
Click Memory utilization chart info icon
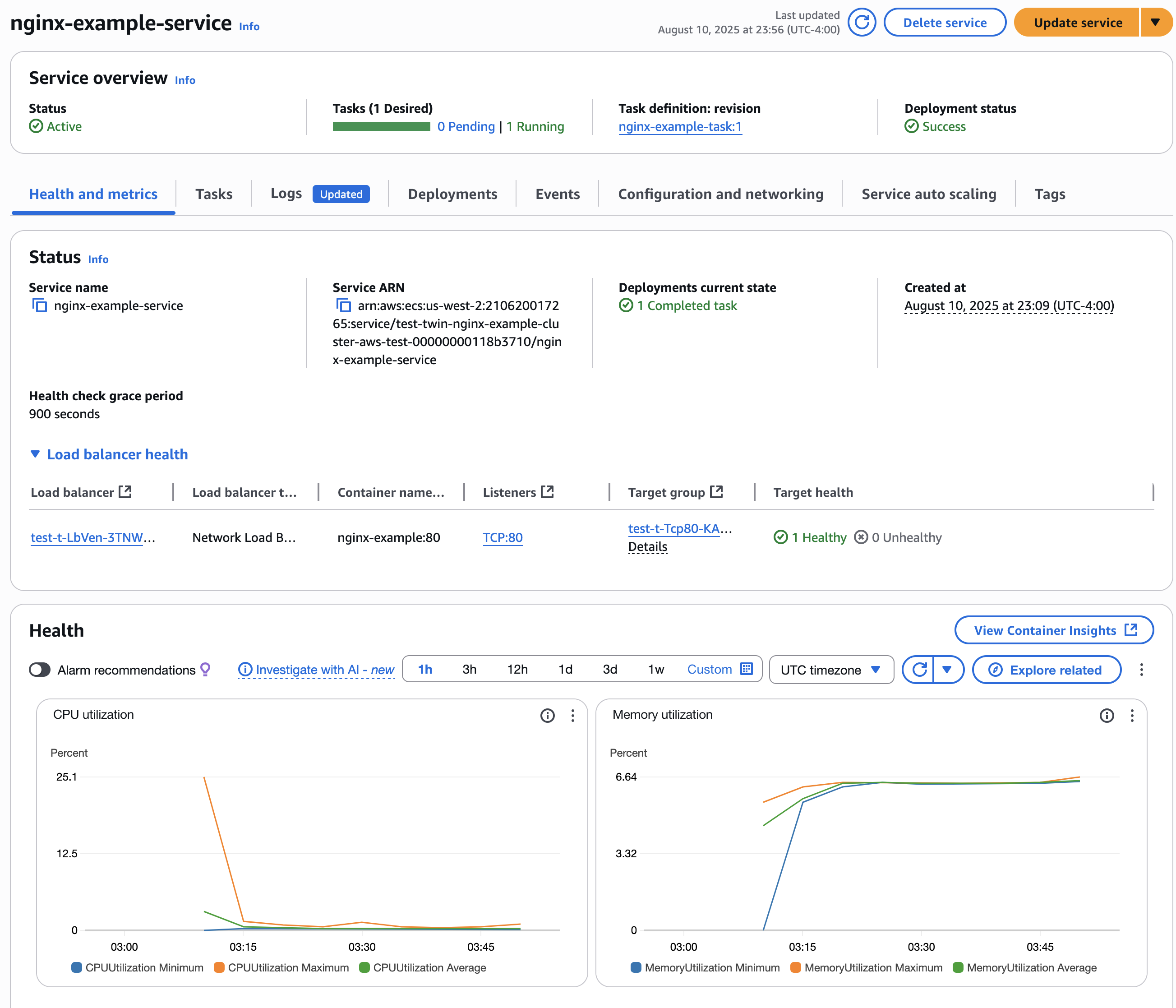(x=1106, y=715)
